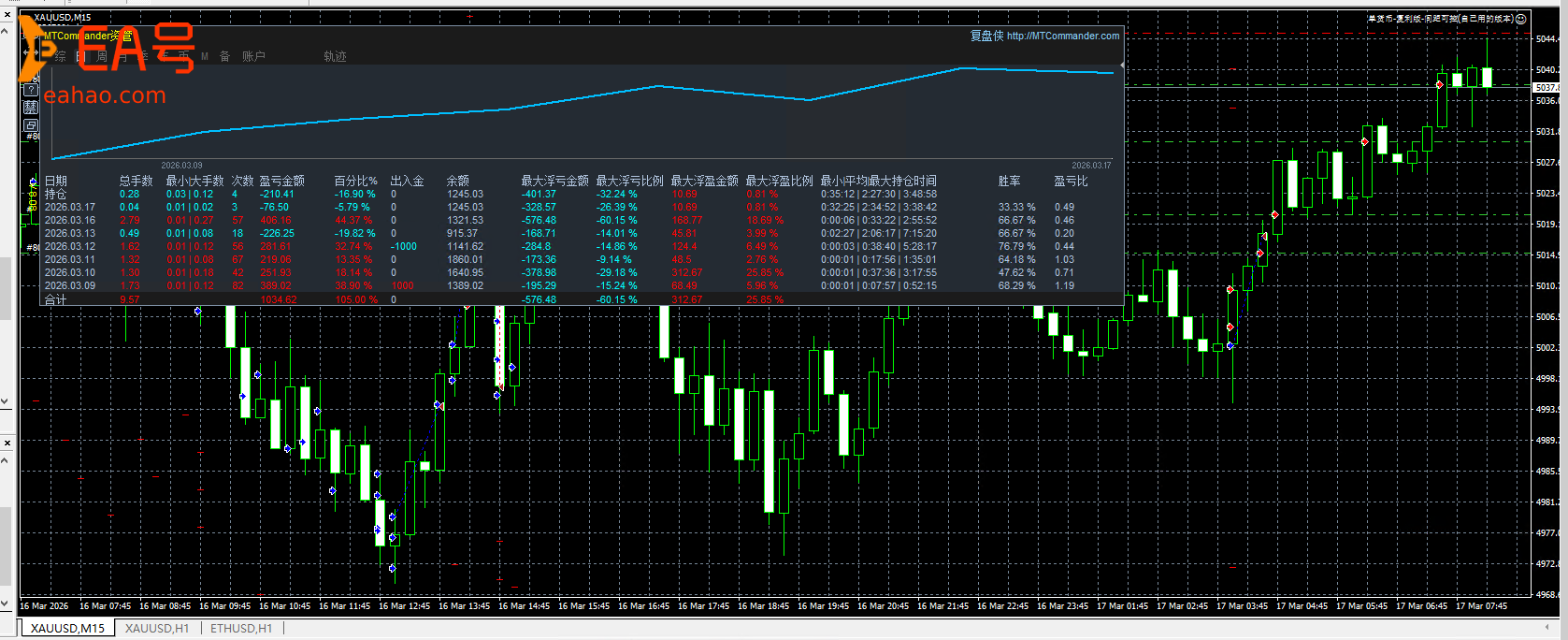Switch to the XAUUSD,H1 chart tab
The width and height of the screenshot is (1568, 640).
pyautogui.click(x=157, y=629)
